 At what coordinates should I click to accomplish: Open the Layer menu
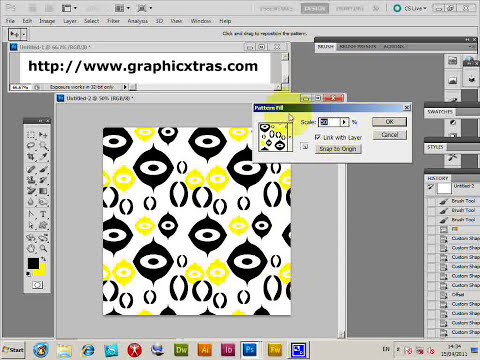coord(70,21)
